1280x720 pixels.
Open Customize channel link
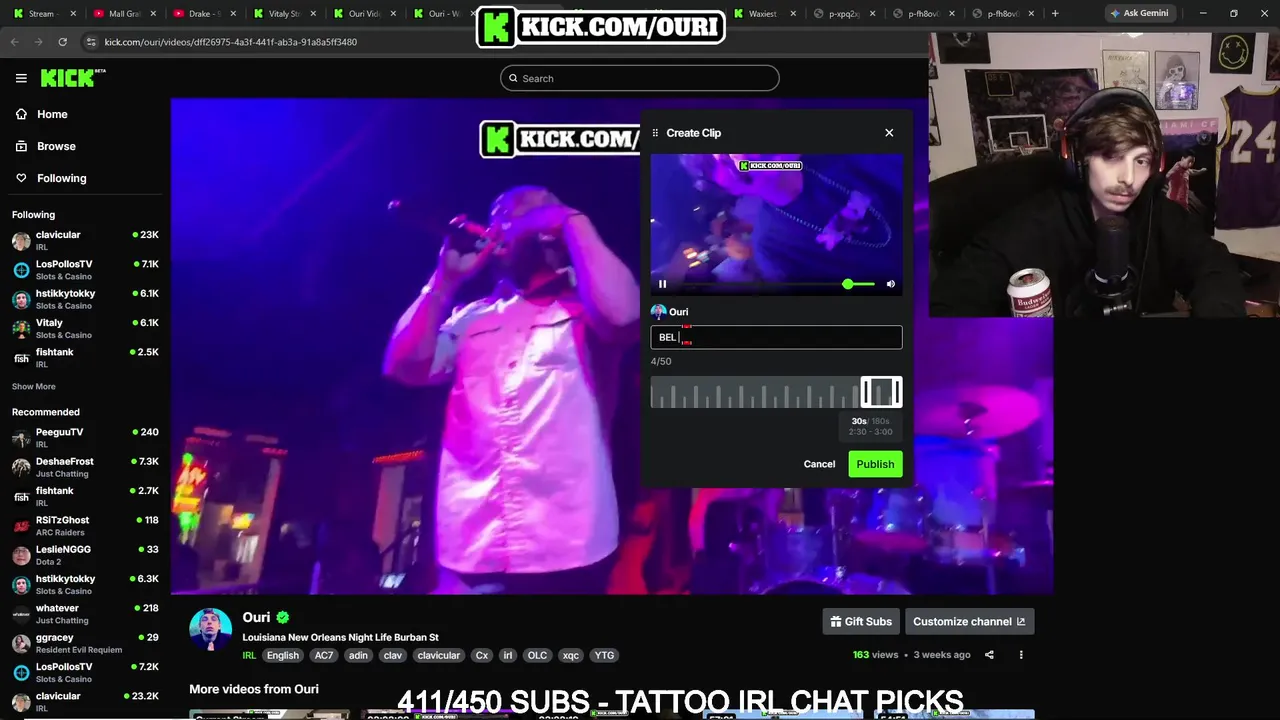[969, 622]
